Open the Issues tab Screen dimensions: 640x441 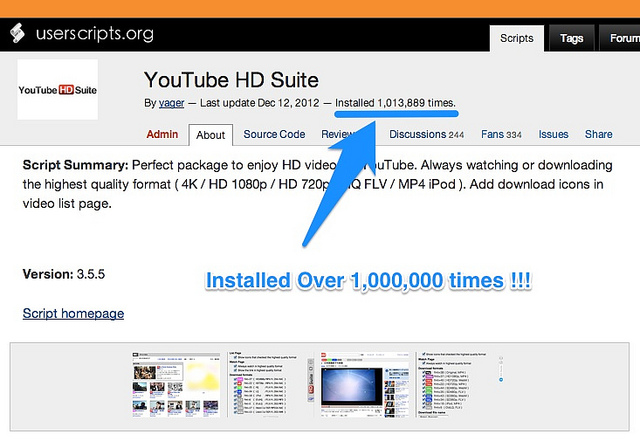553,134
